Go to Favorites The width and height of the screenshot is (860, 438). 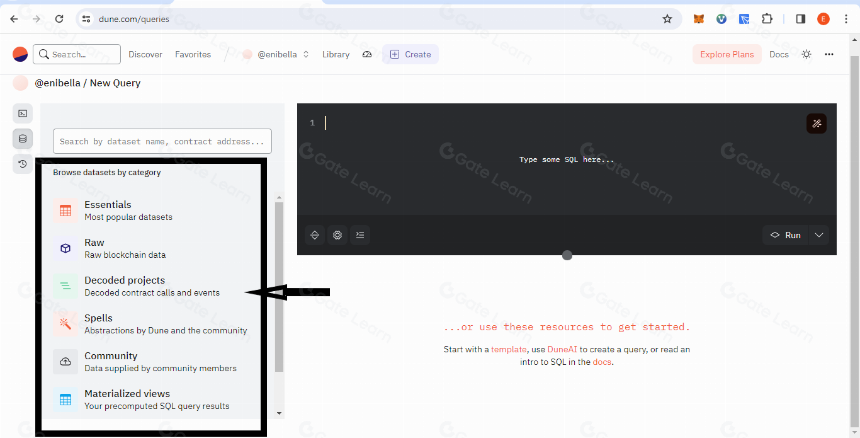[193, 54]
